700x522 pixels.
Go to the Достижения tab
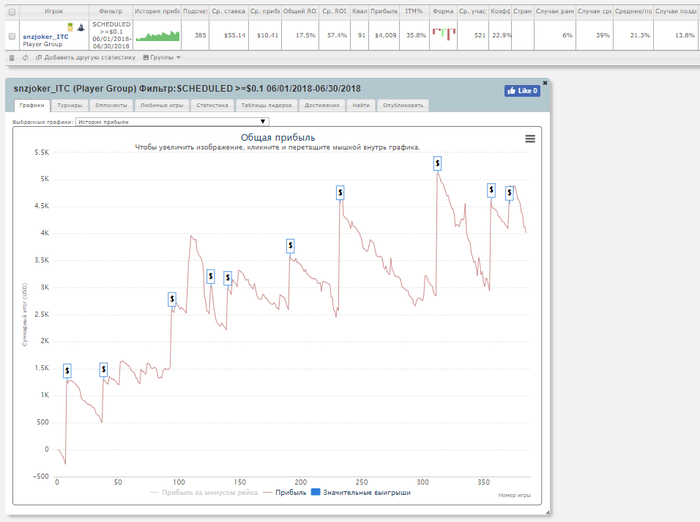point(322,105)
